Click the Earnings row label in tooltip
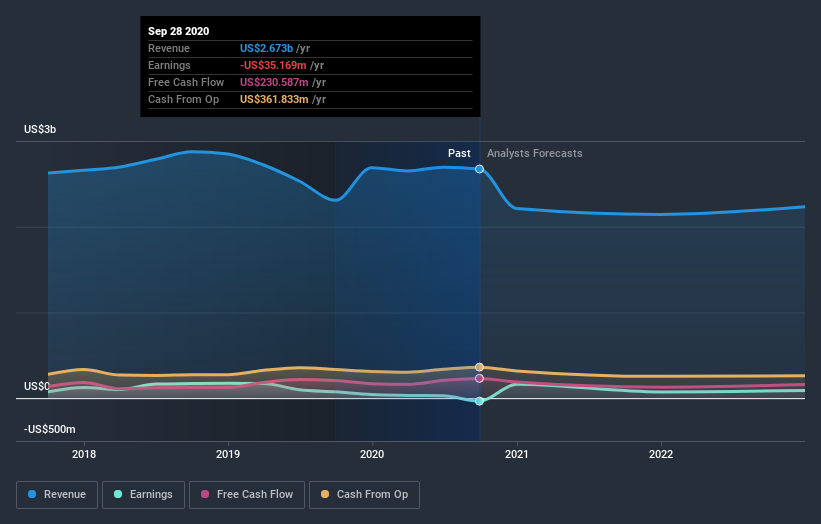 click(x=169, y=65)
